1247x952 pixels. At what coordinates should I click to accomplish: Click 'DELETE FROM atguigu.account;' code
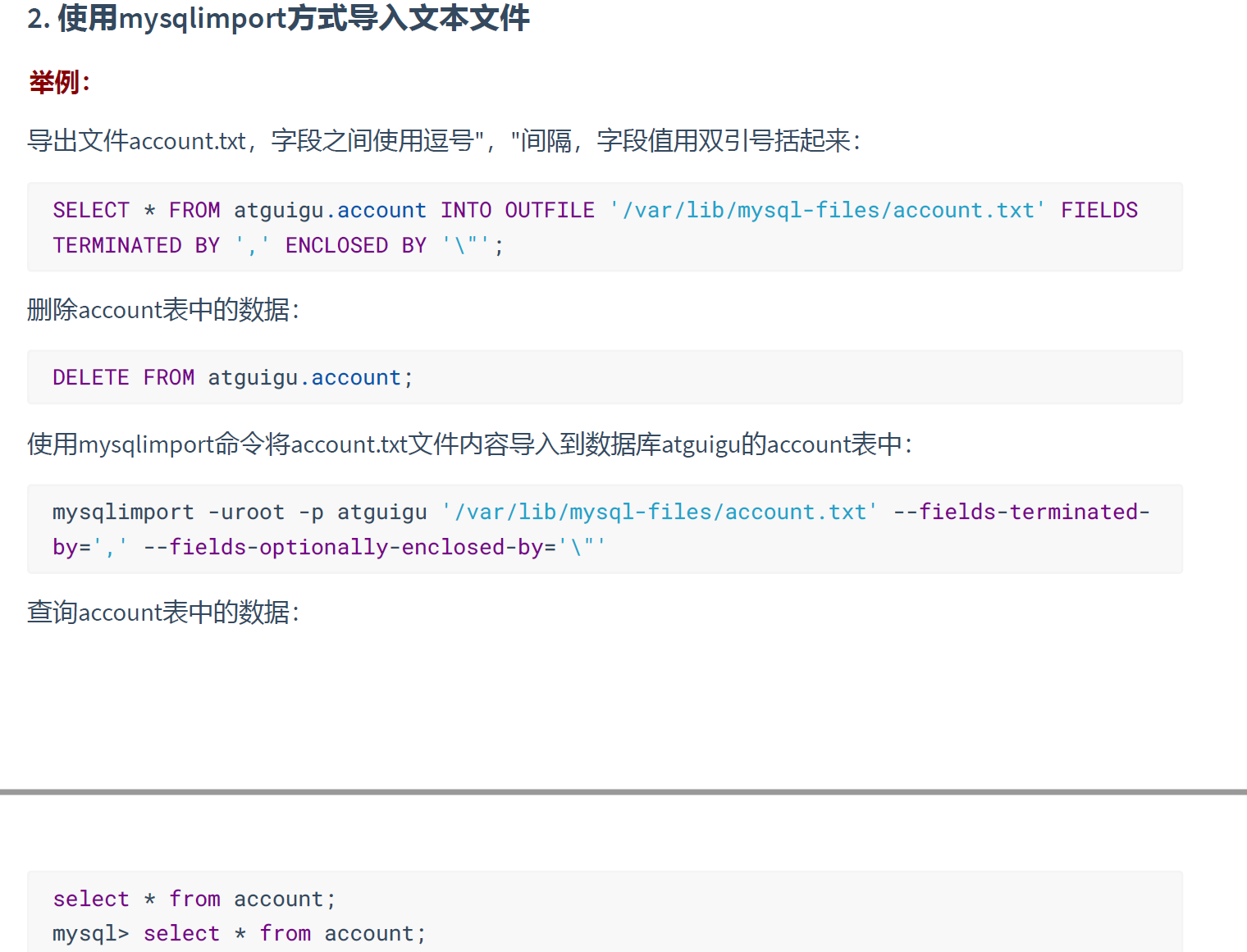tap(233, 378)
